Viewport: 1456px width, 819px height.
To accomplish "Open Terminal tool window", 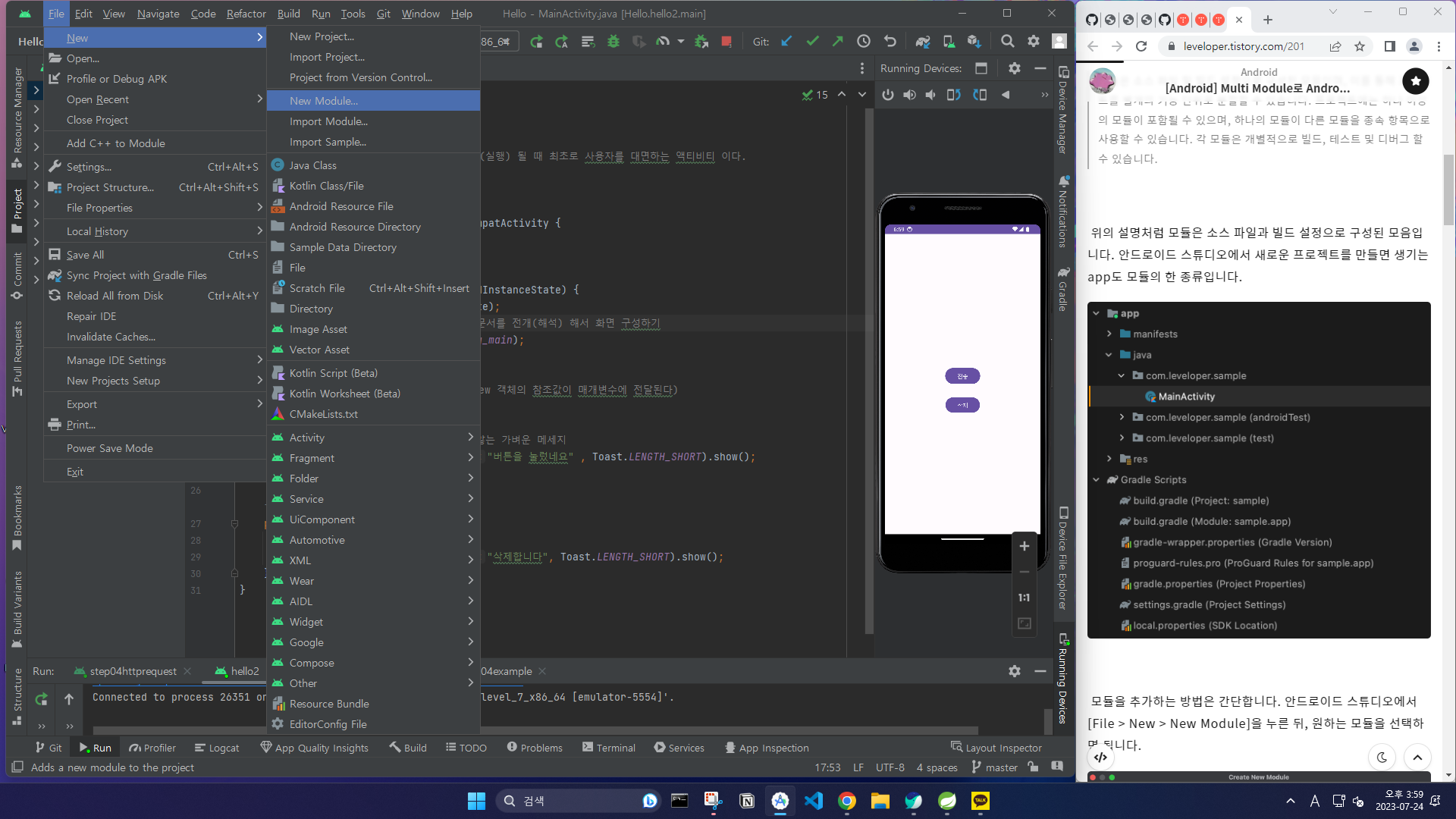I will [609, 748].
